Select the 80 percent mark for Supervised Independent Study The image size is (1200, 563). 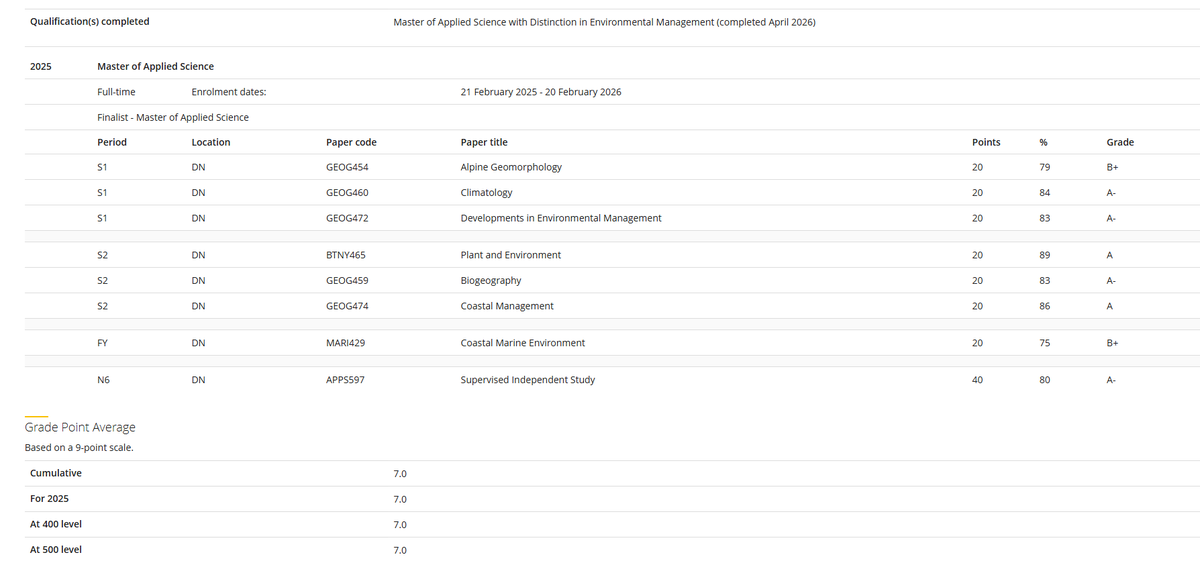point(1045,380)
